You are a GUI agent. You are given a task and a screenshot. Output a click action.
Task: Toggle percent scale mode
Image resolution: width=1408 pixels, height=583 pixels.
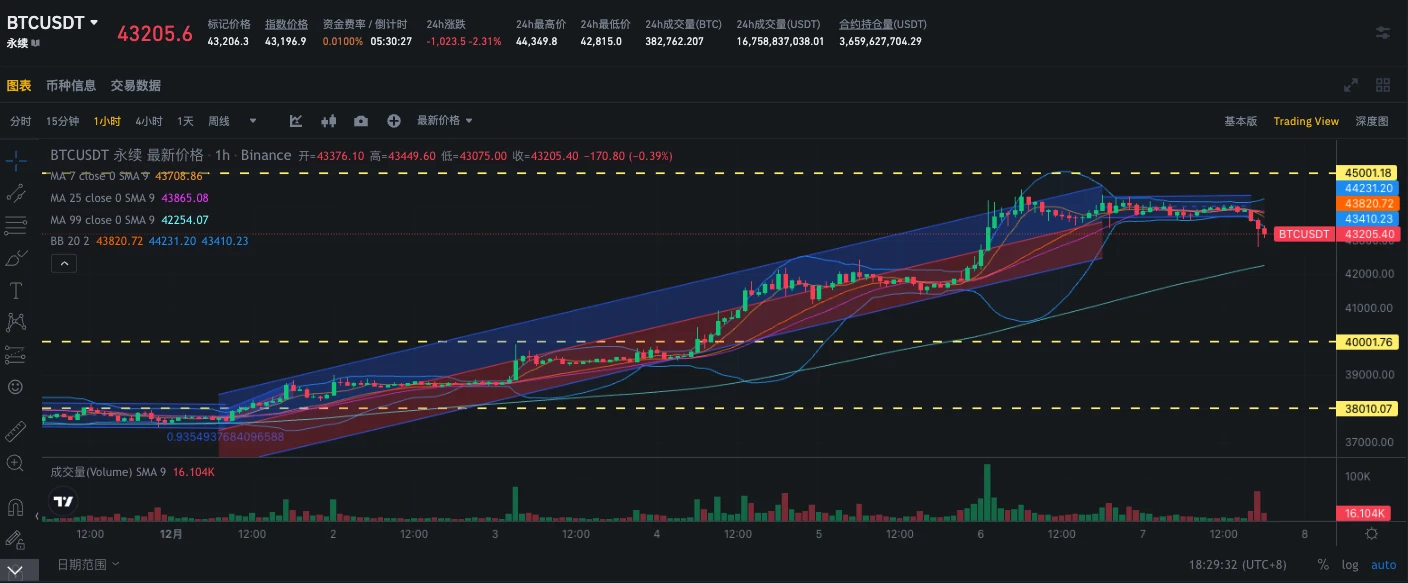1323,565
